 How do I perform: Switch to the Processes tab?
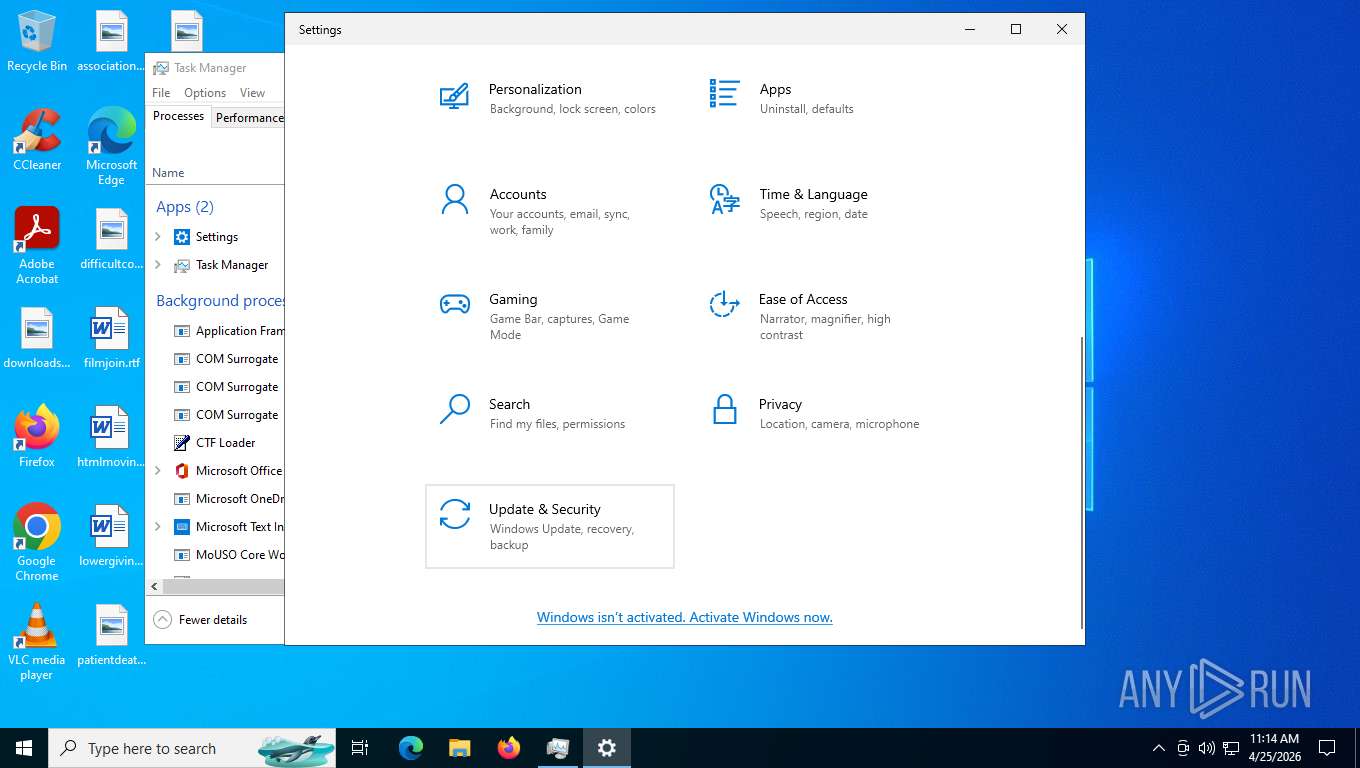[178, 116]
